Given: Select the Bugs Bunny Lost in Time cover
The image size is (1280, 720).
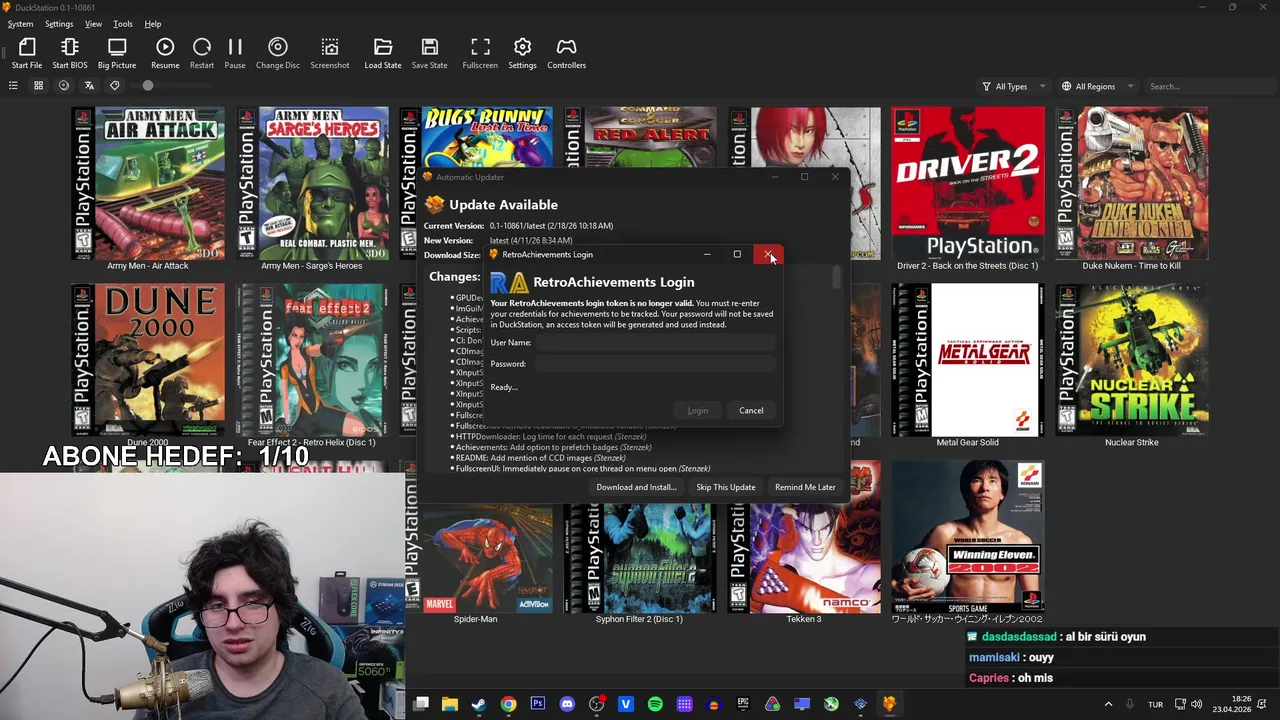Looking at the screenshot, I should click(x=477, y=138).
